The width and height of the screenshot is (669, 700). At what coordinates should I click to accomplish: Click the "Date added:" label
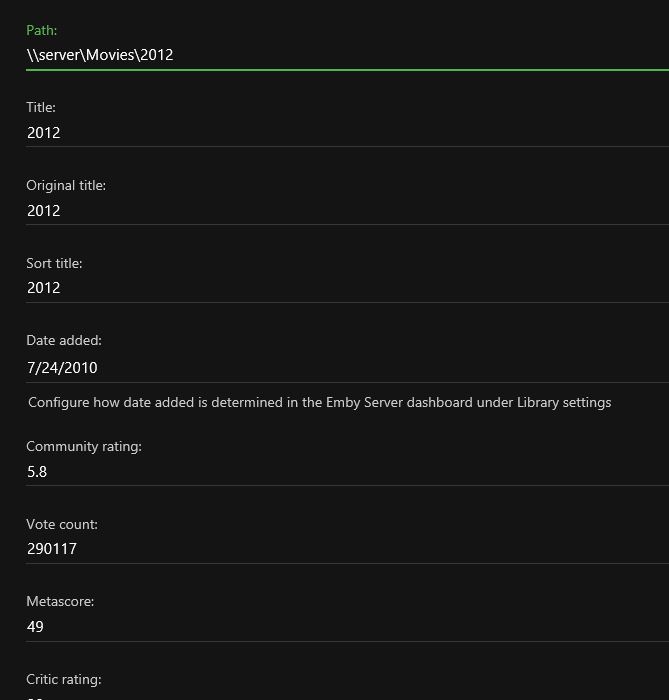point(64,340)
